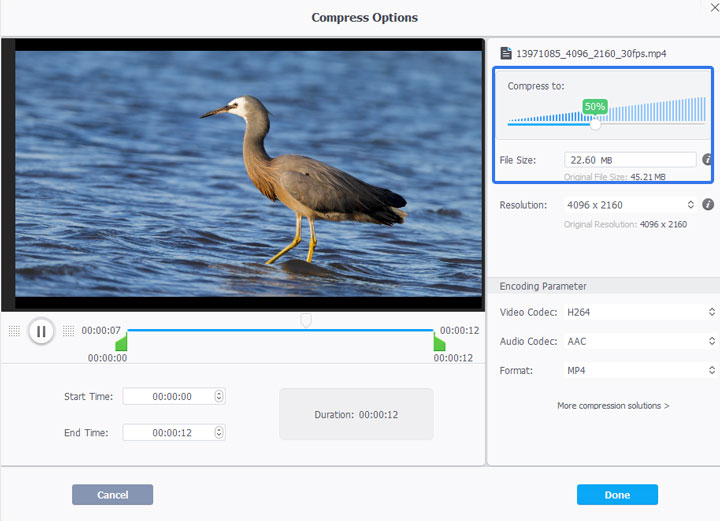720x521 pixels.
Task: Click the dotted grip icon left of pause
Action: (x=14, y=331)
